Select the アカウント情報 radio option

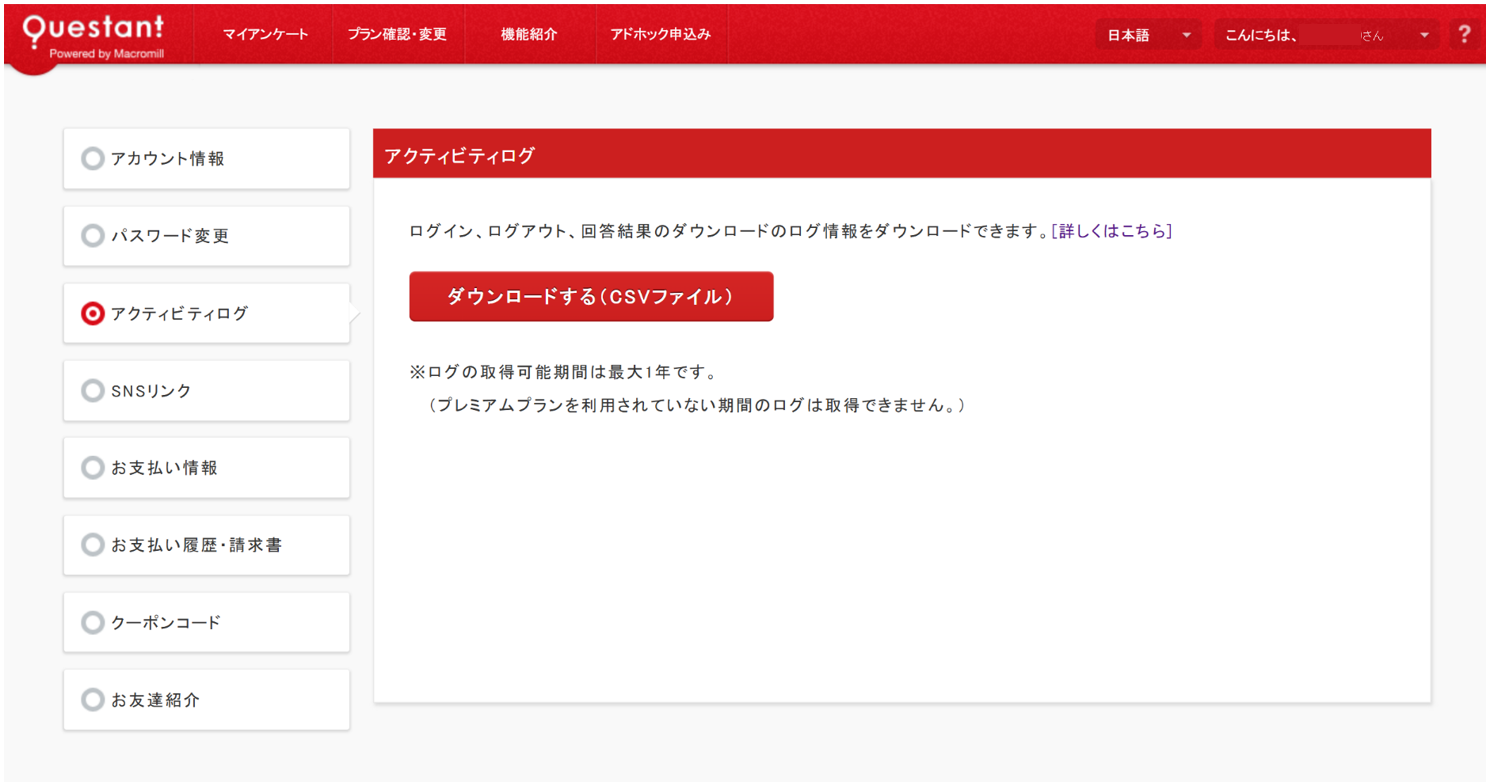pyautogui.click(x=206, y=158)
